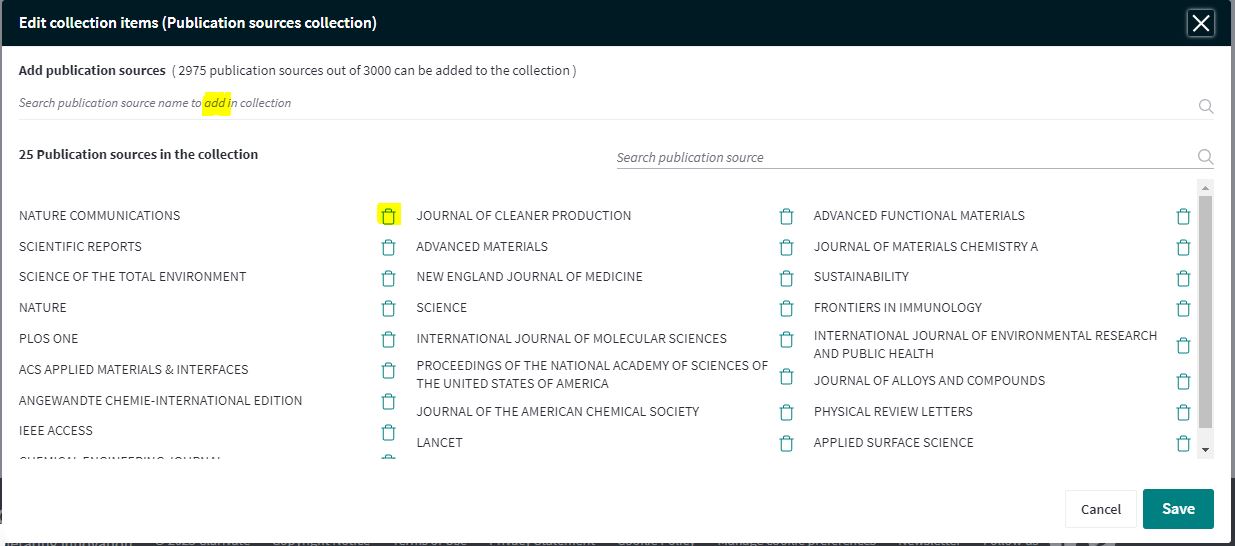Delete JOURNAL OF THE AMERICAN CHEMICAL SOCIETY
1235x546 pixels.
(786, 412)
